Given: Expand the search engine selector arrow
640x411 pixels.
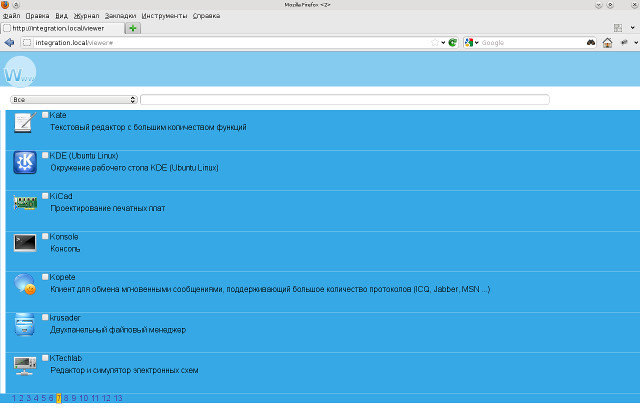Looking at the screenshot, I should 476,42.
